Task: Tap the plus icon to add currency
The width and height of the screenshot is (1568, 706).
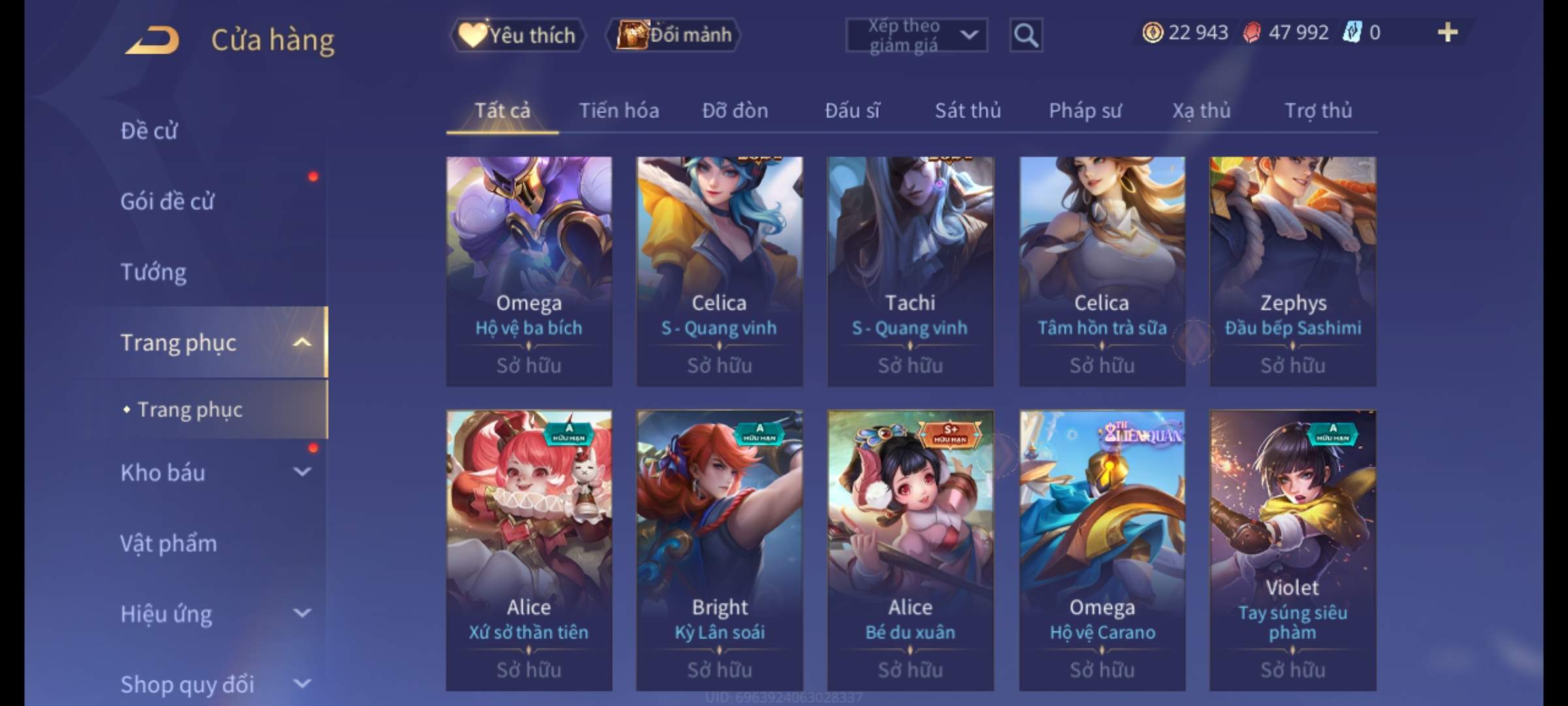Action: coord(1448,32)
